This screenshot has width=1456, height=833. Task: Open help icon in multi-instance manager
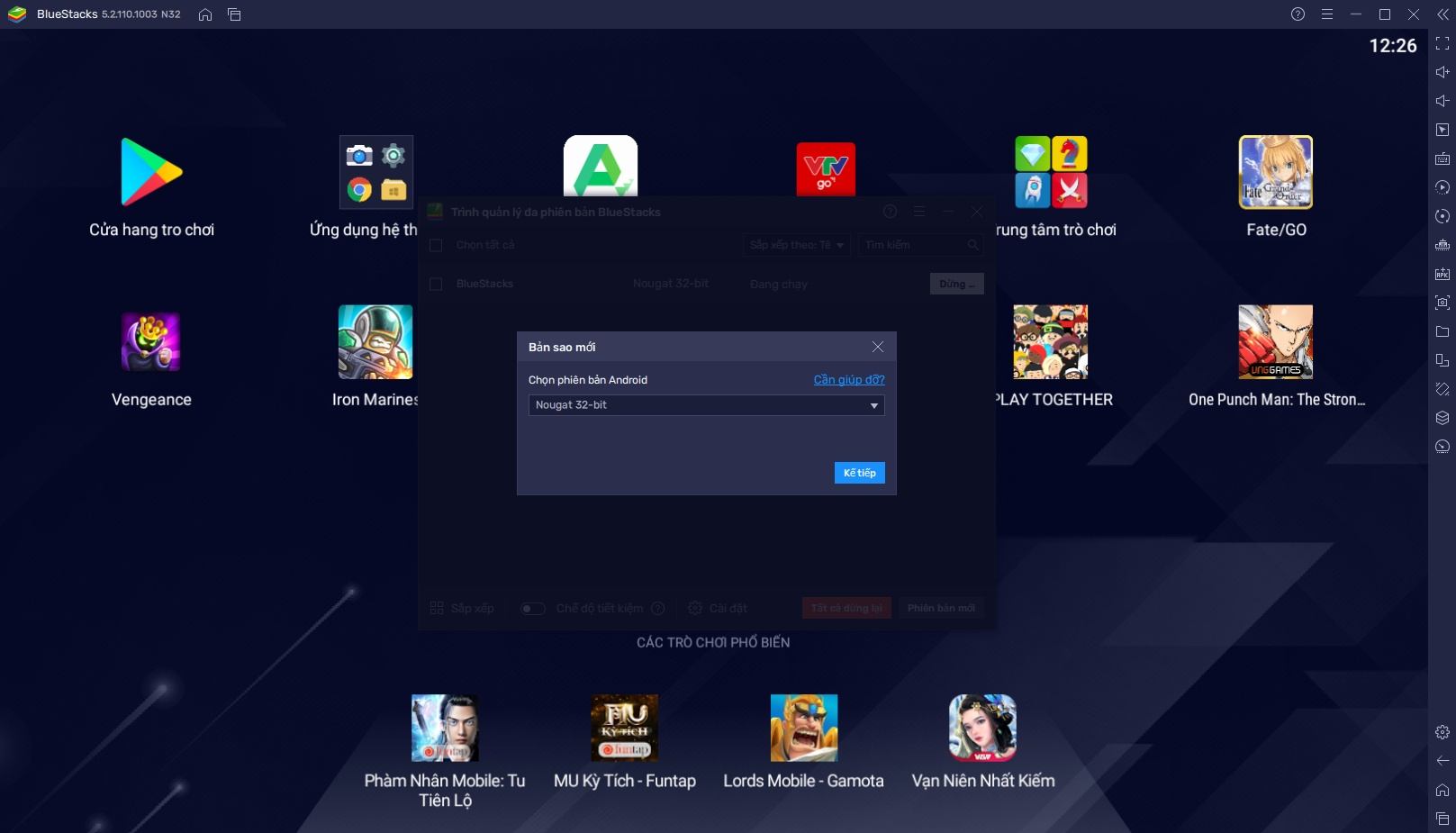pos(890,212)
